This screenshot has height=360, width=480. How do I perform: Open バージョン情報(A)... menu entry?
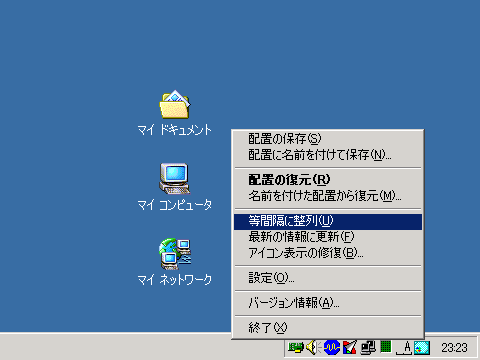click(x=328, y=303)
